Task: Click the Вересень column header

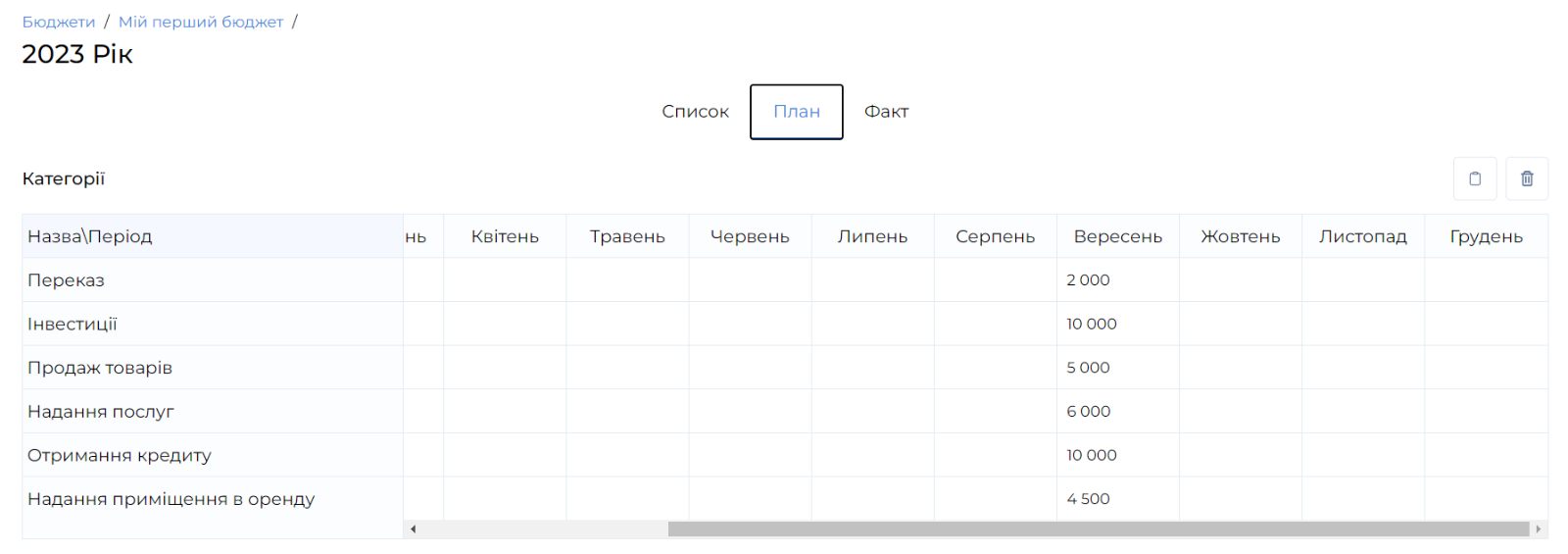Action: coord(1117,236)
